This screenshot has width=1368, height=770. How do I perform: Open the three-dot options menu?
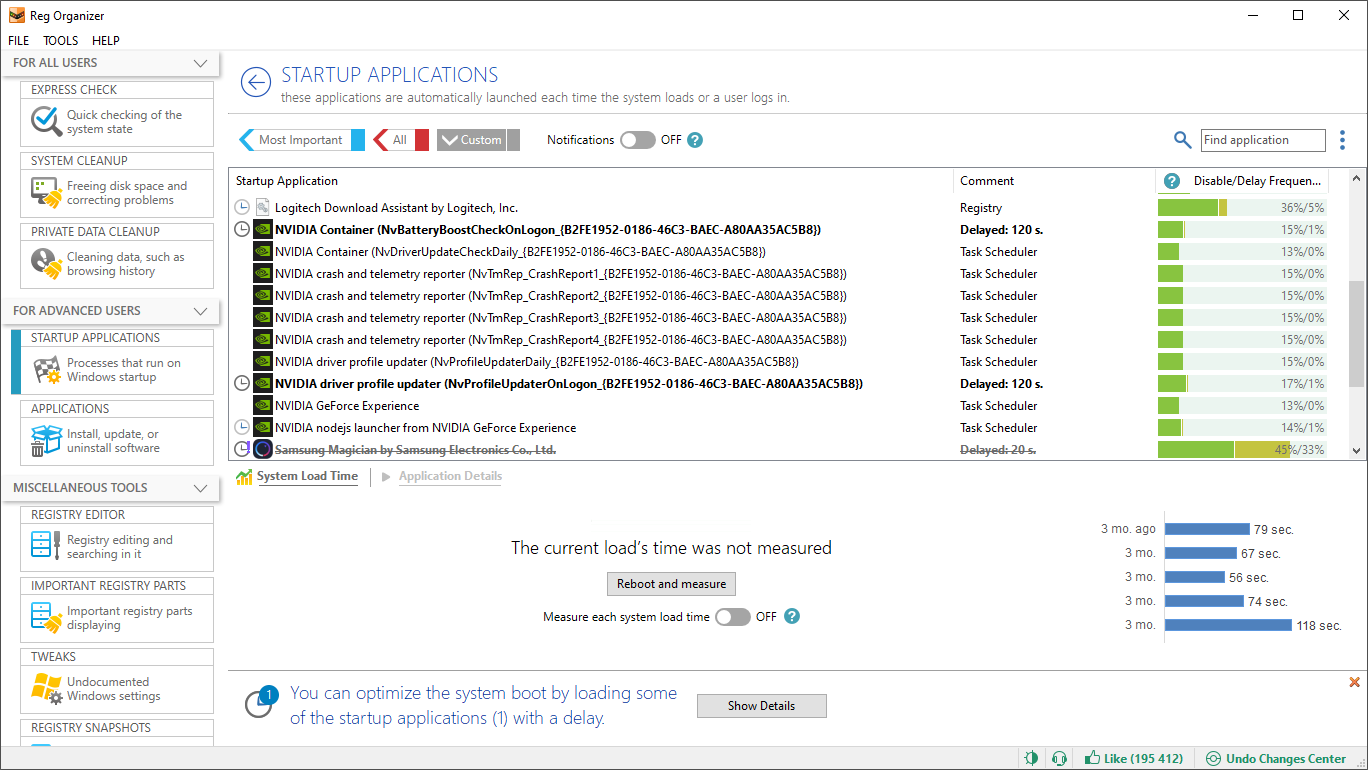pyautogui.click(x=1342, y=140)
